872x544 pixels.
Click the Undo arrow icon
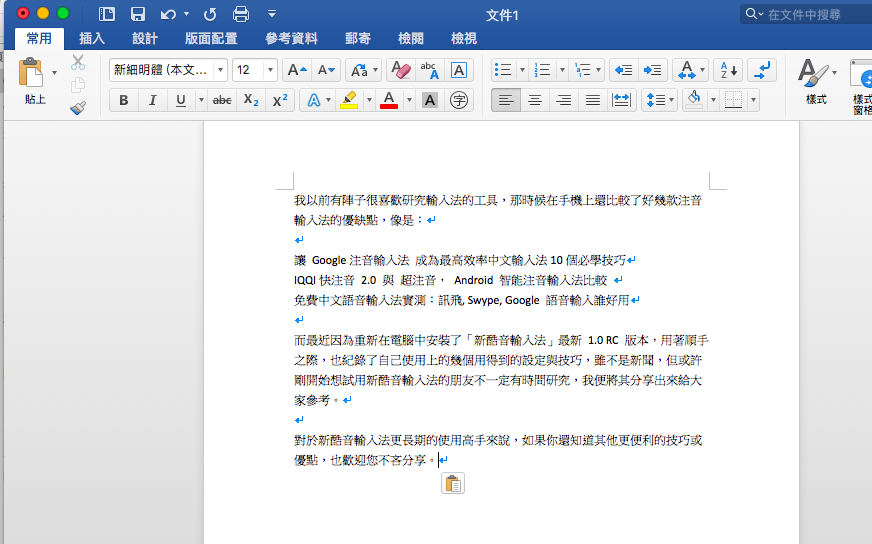click(169, 14)
